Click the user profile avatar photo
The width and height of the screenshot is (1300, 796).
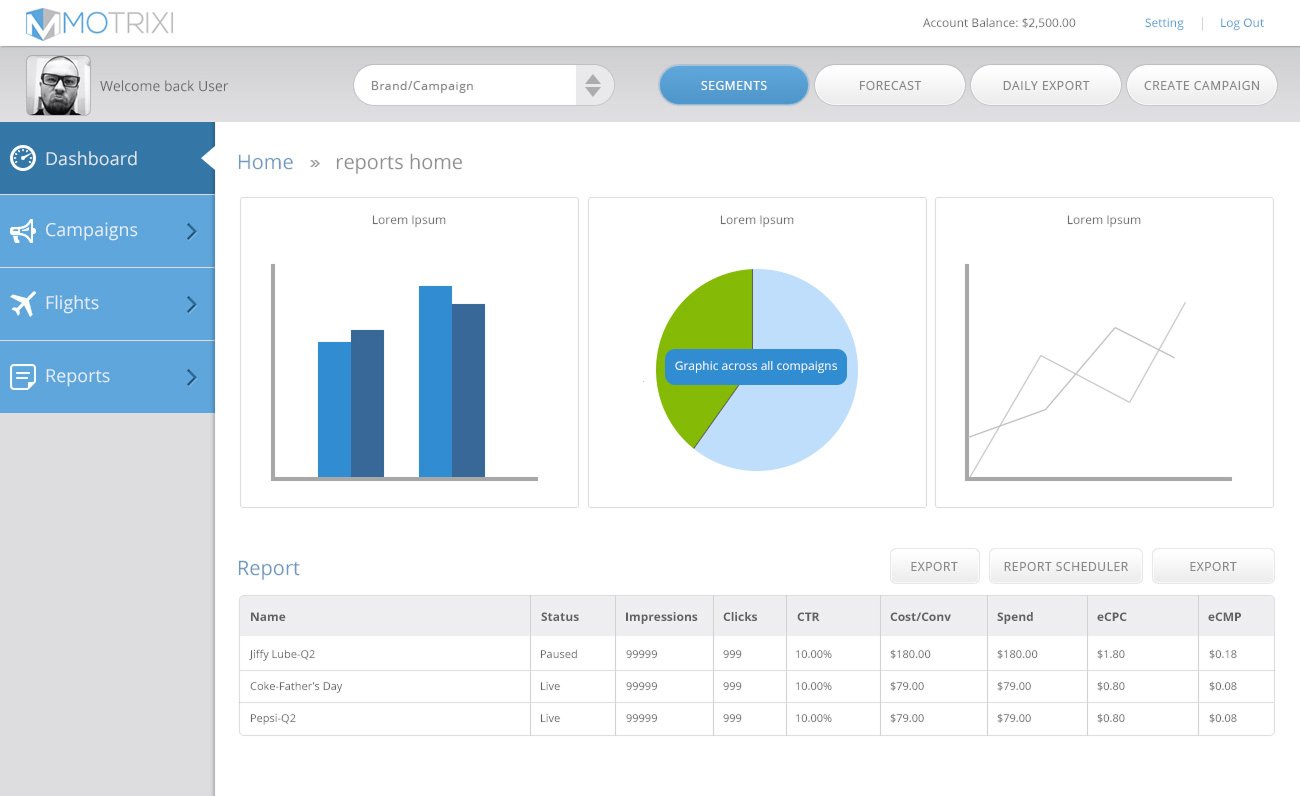pyautogui.click(x=58, y=86)
